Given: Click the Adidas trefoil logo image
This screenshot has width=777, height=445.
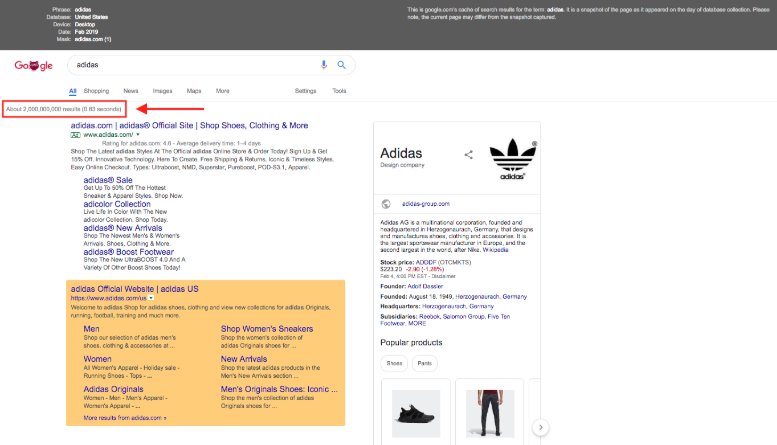Looking at the screenshot, I should tap(513, 159).
